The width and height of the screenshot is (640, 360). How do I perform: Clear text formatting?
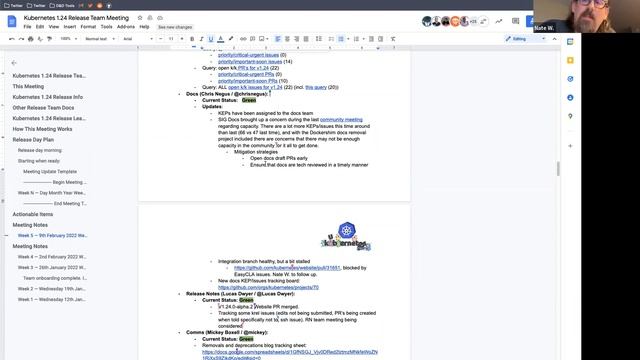(393, 39)
